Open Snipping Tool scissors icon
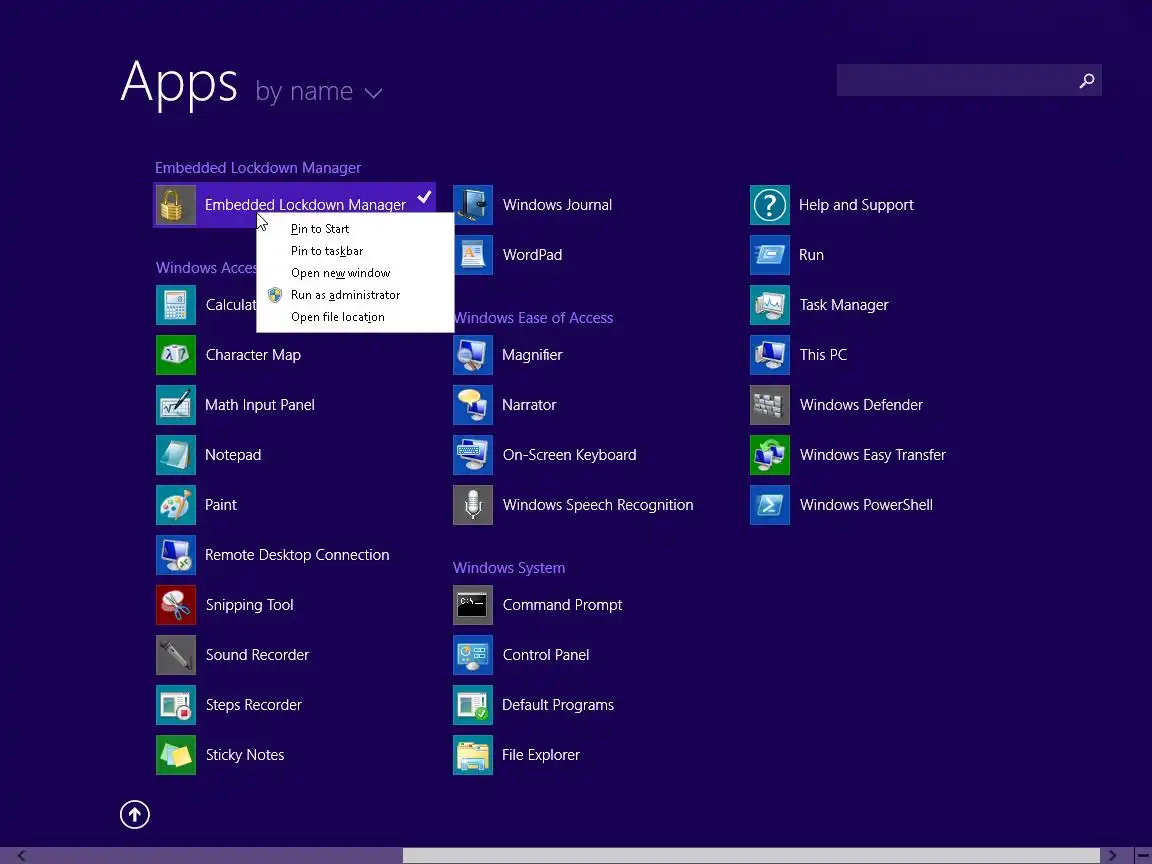 click(176, 605)
